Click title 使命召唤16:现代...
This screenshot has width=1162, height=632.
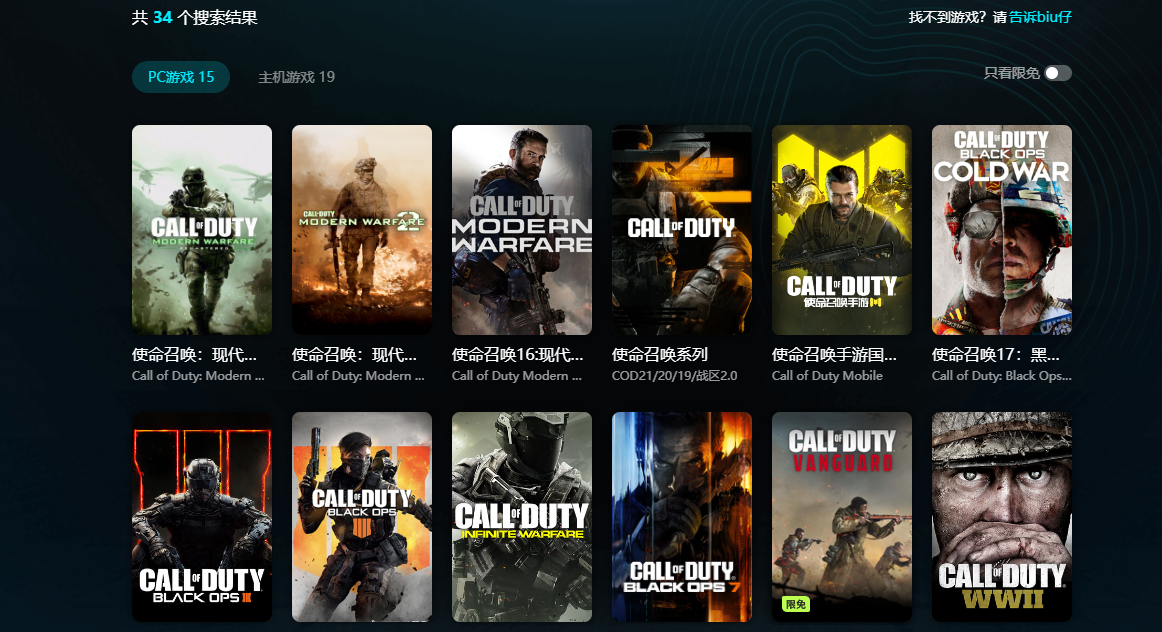517,355
